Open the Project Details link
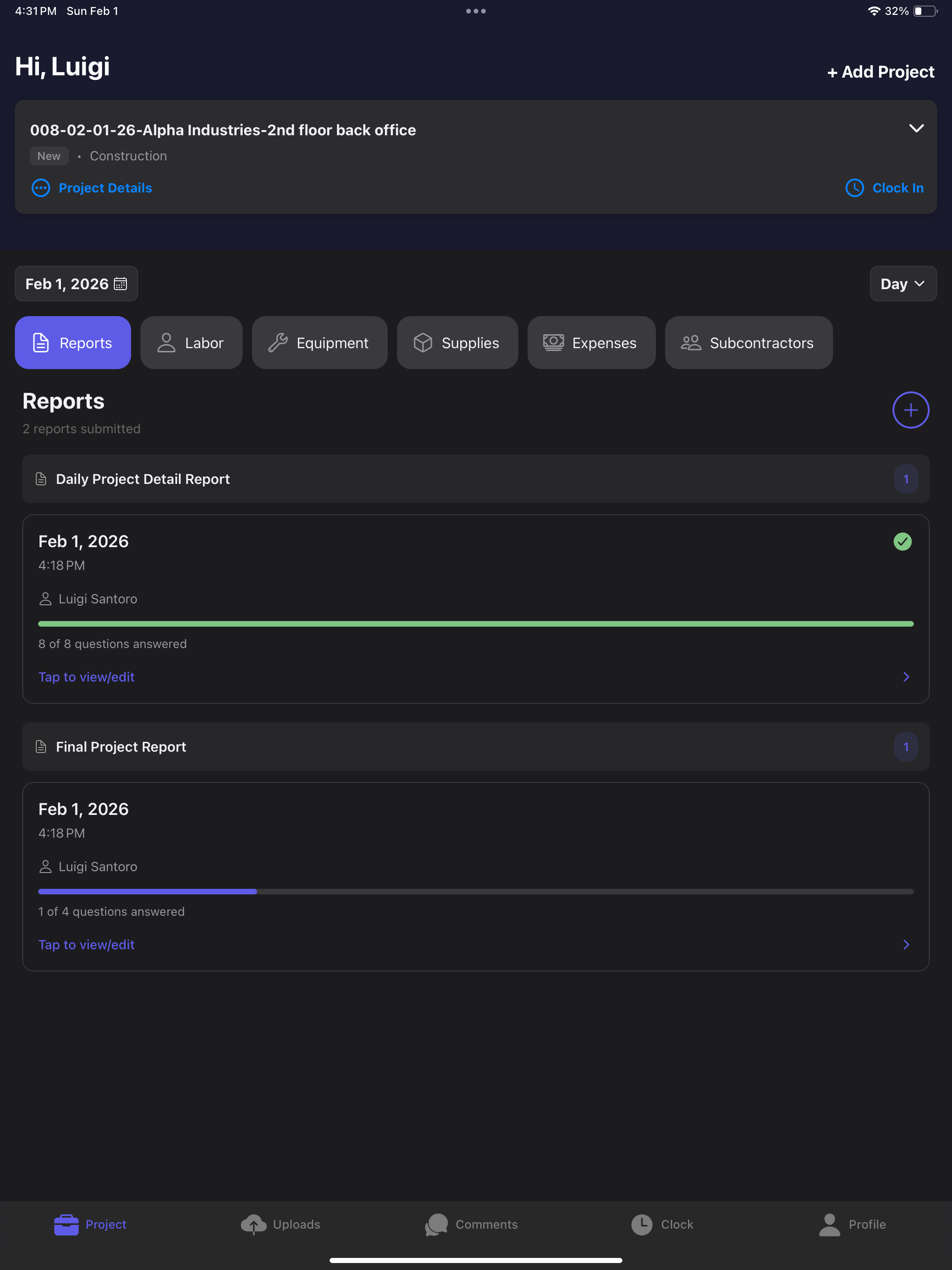 pos(105,188)
